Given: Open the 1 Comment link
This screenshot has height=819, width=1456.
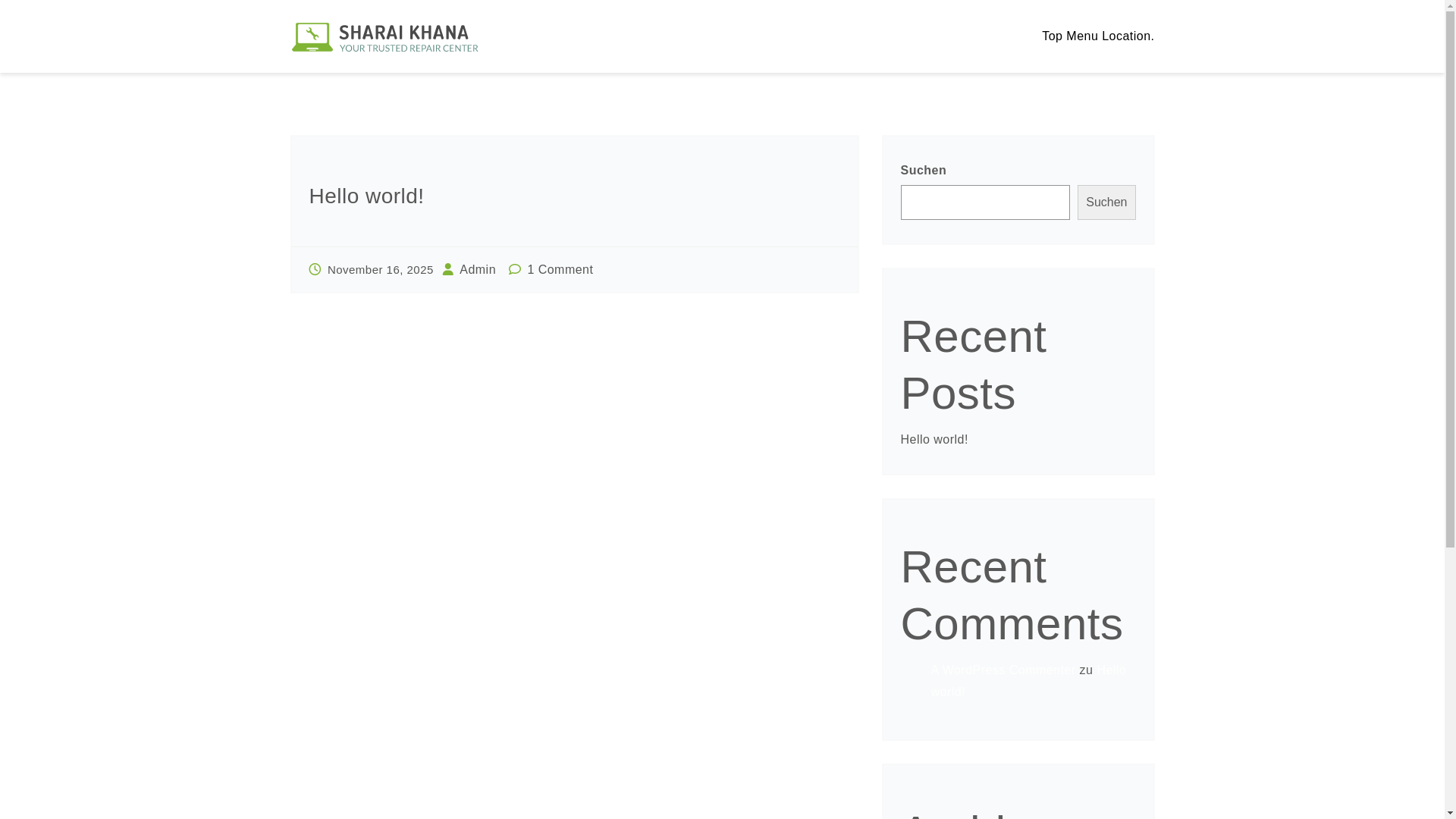Looking at the screenshot, I should (x=560, y=270).
